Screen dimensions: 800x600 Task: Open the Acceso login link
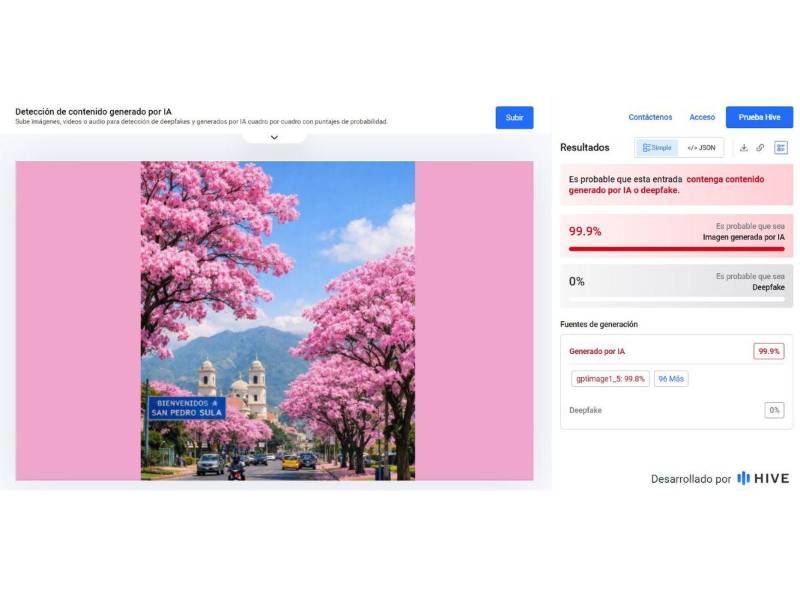point(702,117)
